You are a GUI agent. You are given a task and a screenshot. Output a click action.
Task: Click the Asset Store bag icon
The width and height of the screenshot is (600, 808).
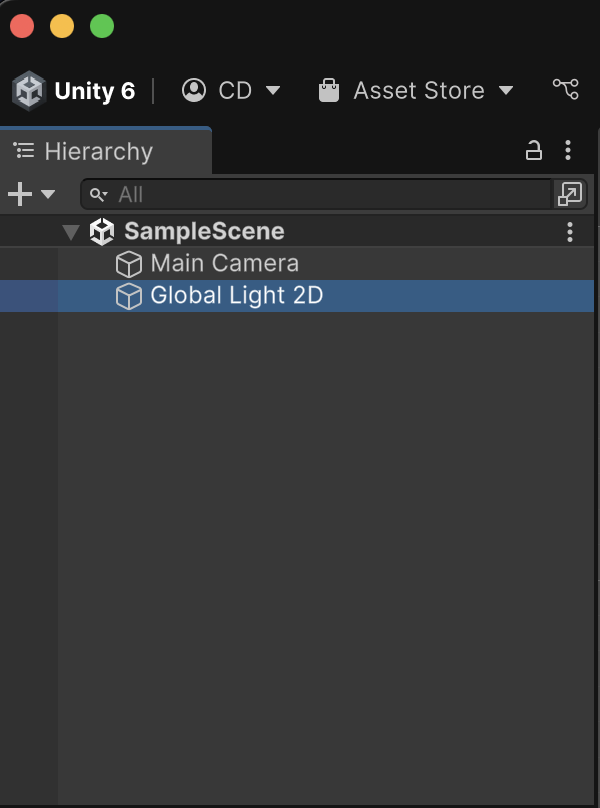(x=329, y=90)
